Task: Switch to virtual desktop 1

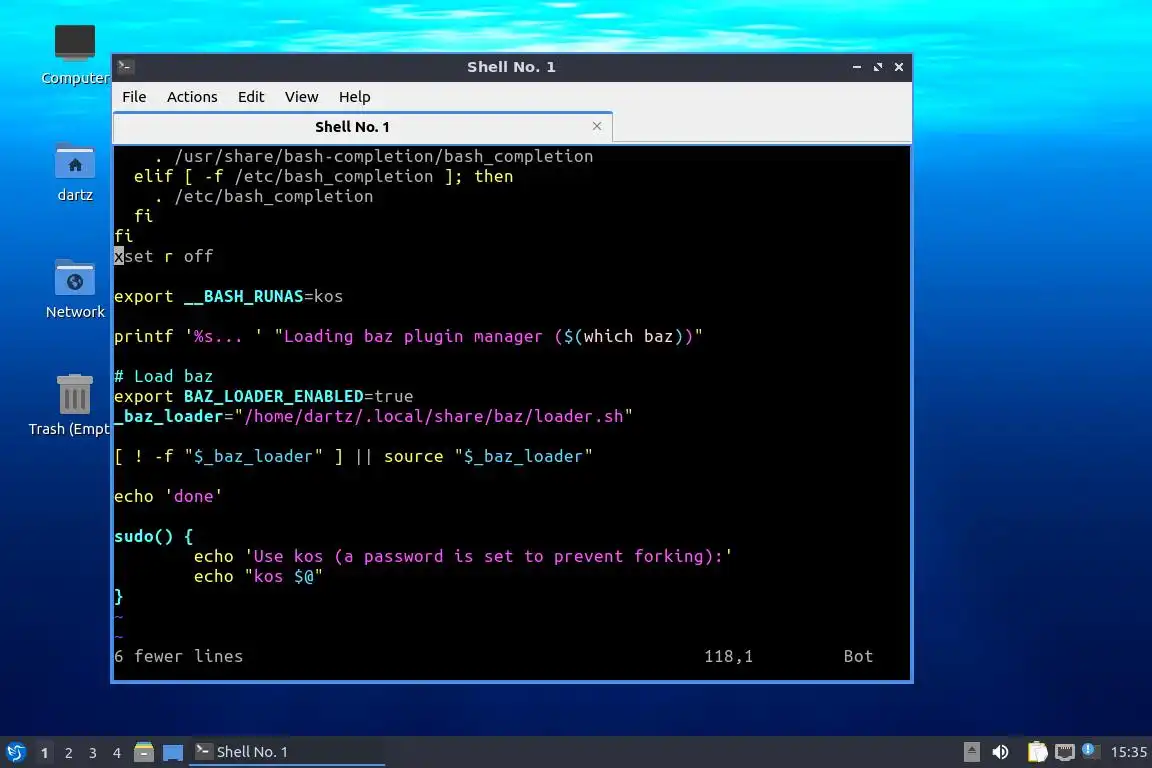Action: coord(44,753)
